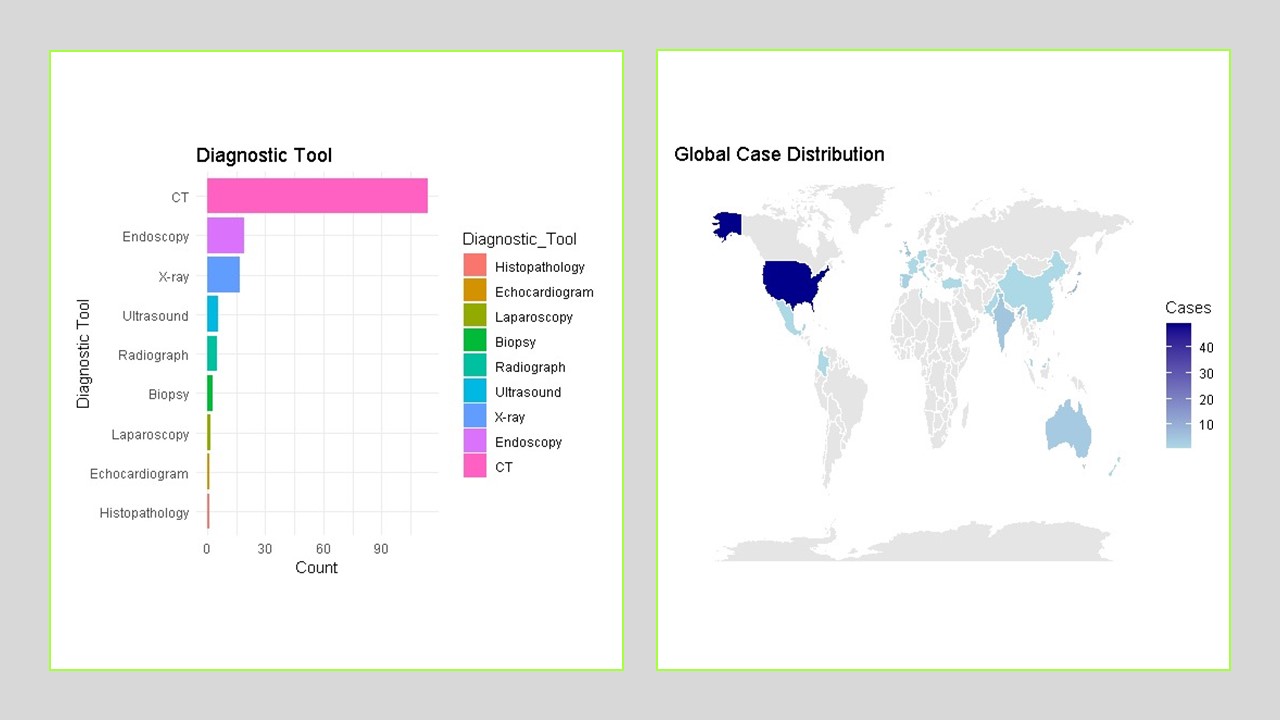Image resolution: width=1280 pixels, height=720 pixels.
Task: Click the '60' tick on Count axis
Action: [323, 549]
